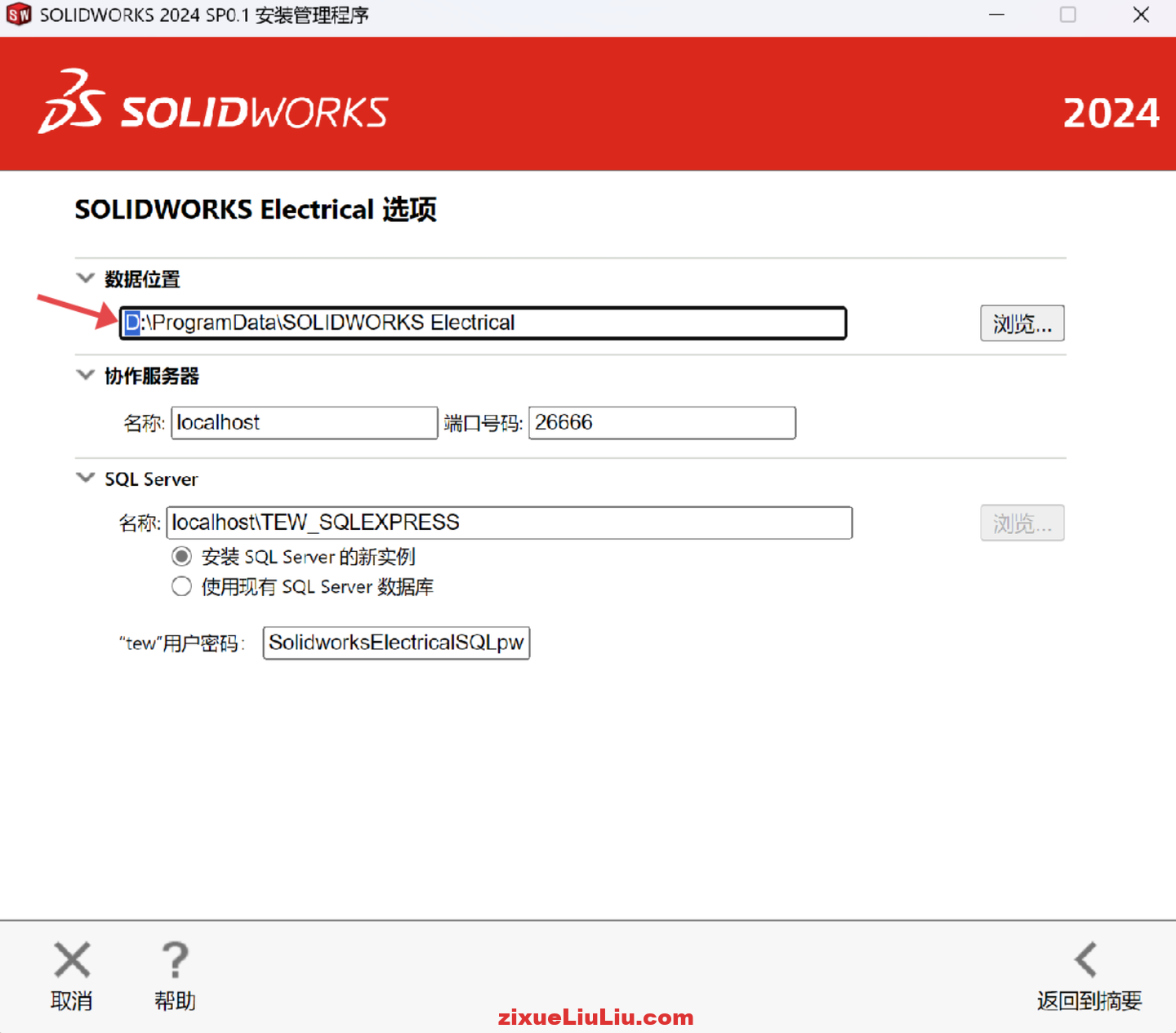Image resolution: width=1176 pixels, height=1033 pixels.
Task: Select 安装 SQL Server 的新实例 option
Action: tap(181, 556)
